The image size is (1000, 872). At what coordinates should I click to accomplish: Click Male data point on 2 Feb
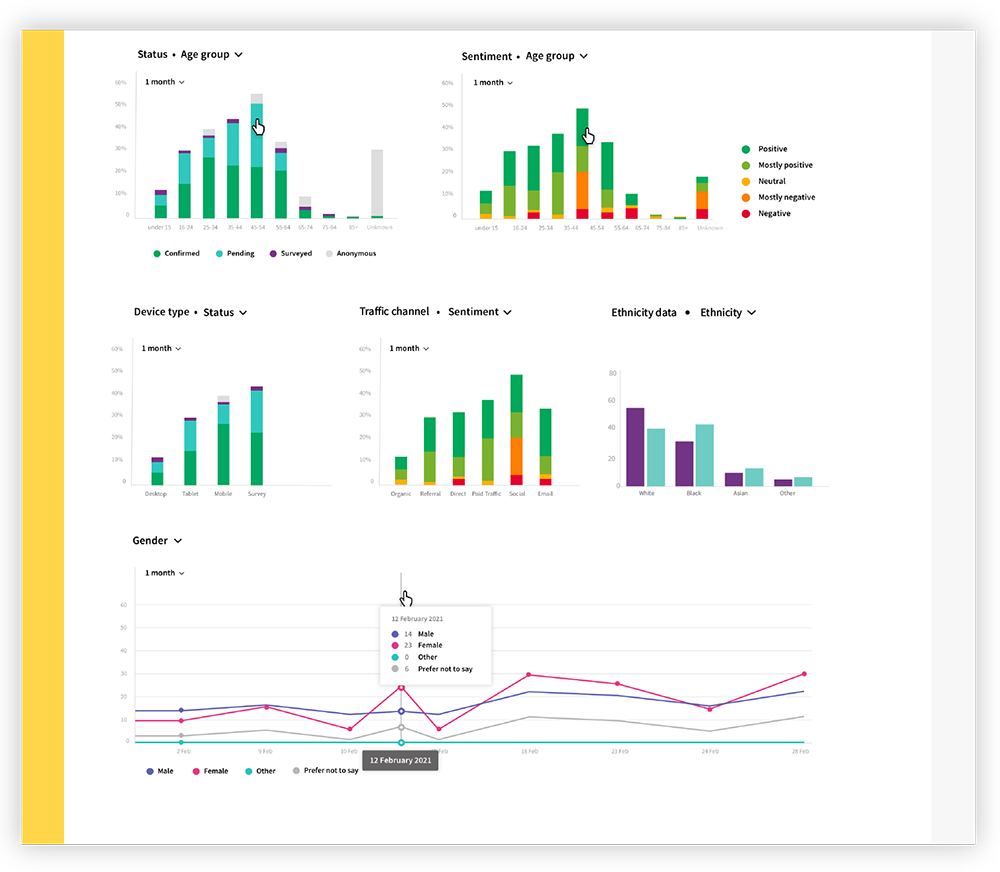181,711
